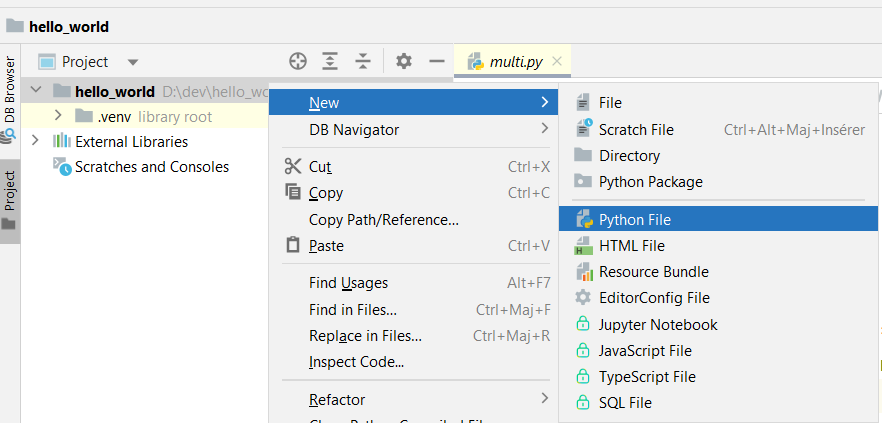Viewport: 882px width, 423px height.
Task: Click the Collapse All icon in Project toolbar
Action: tap(363, 61)
